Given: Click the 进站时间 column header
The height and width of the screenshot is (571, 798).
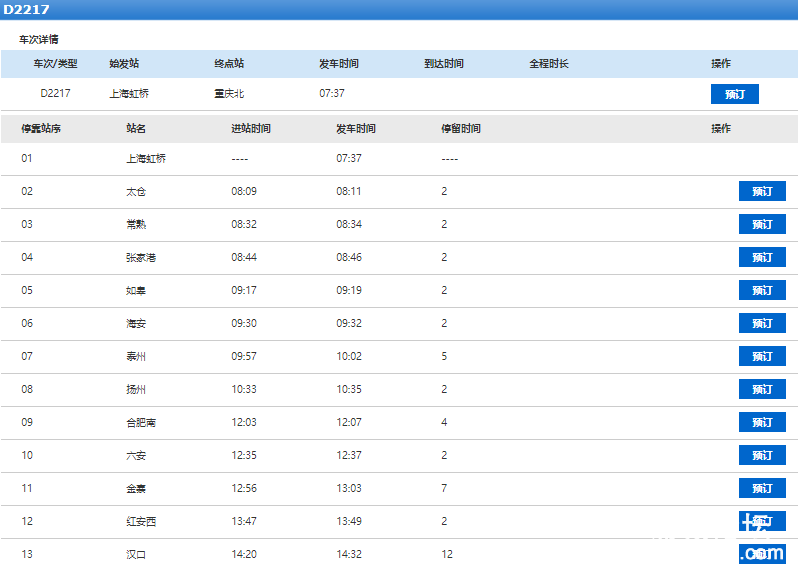Looking at the screenshot, I should pos(251,128).
